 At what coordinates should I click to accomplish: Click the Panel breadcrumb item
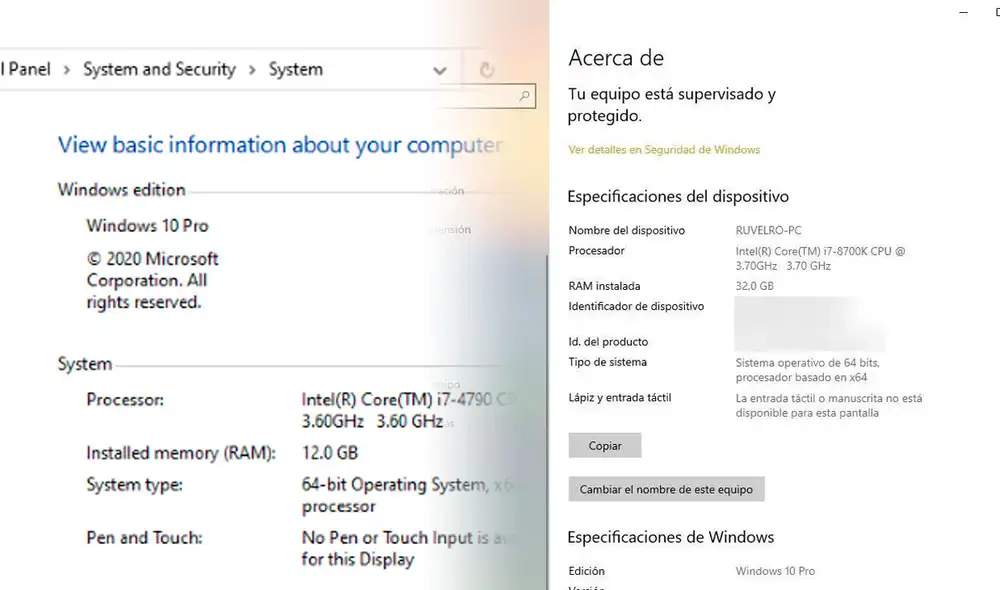coord(25,69)
